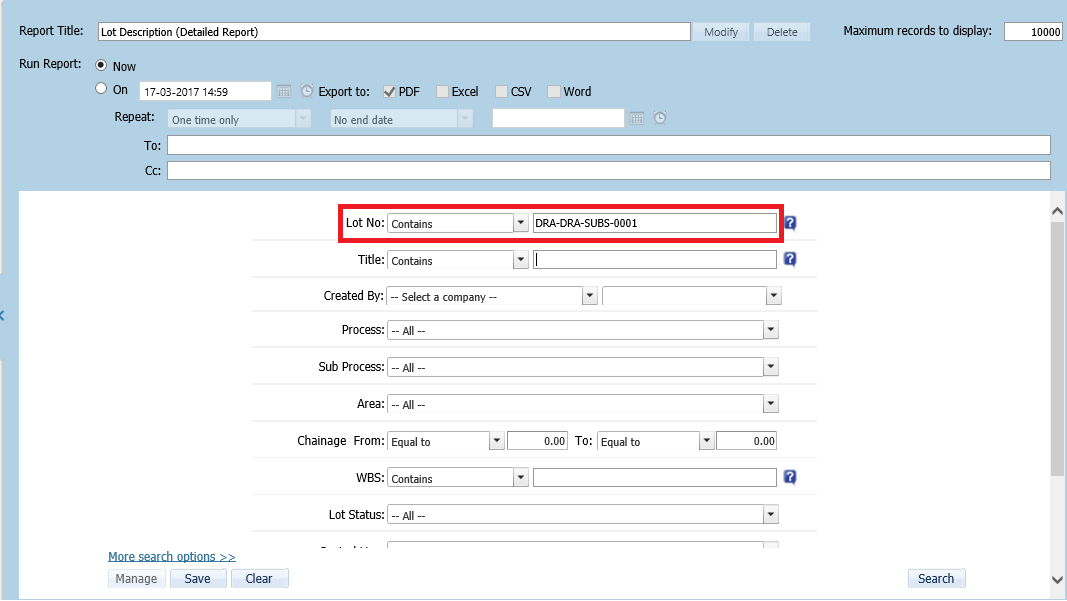
Task: Click the To email recipients field
Action: pos(609,145)
